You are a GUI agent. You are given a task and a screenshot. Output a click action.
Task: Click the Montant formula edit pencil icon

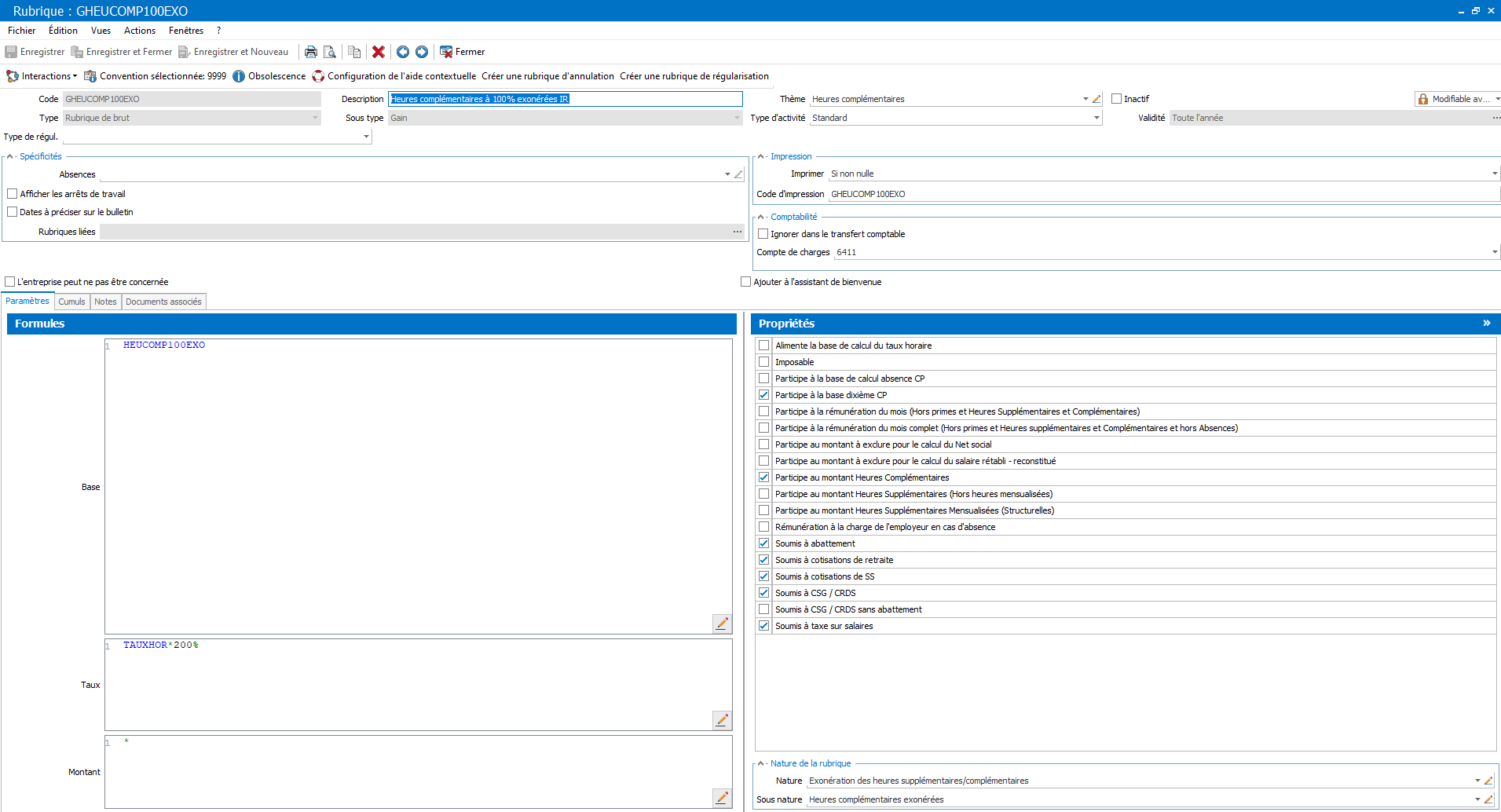click(722, 798)
